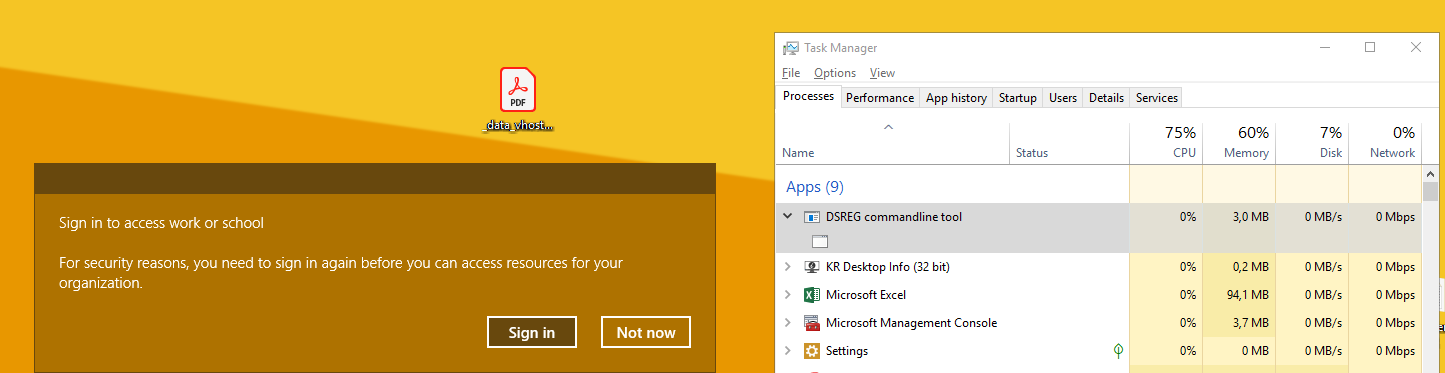
Task: Click the 0,2 MB memory value for KR Desktop Info
Action: (x=1250, y=267)
